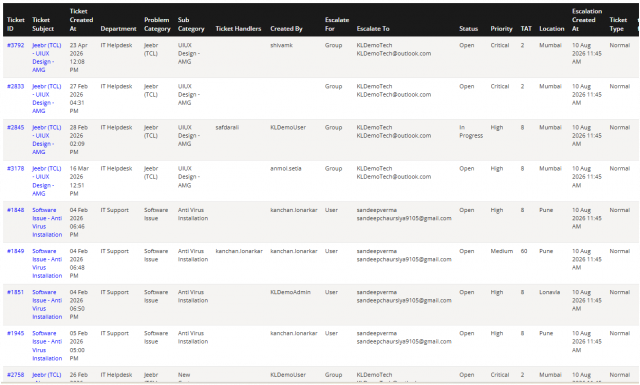
Task: Open subject link of ticket #1848
Action: (47, 222)
